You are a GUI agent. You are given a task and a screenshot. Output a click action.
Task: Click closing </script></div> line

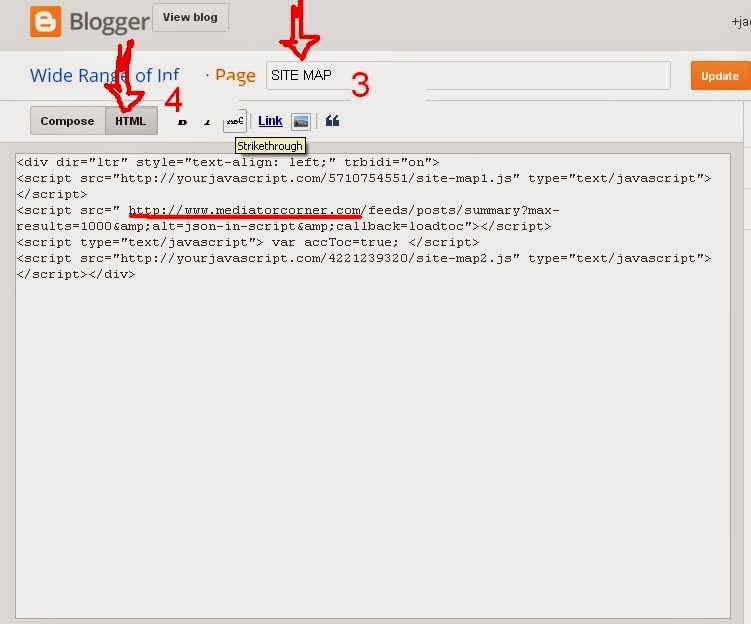76,274
